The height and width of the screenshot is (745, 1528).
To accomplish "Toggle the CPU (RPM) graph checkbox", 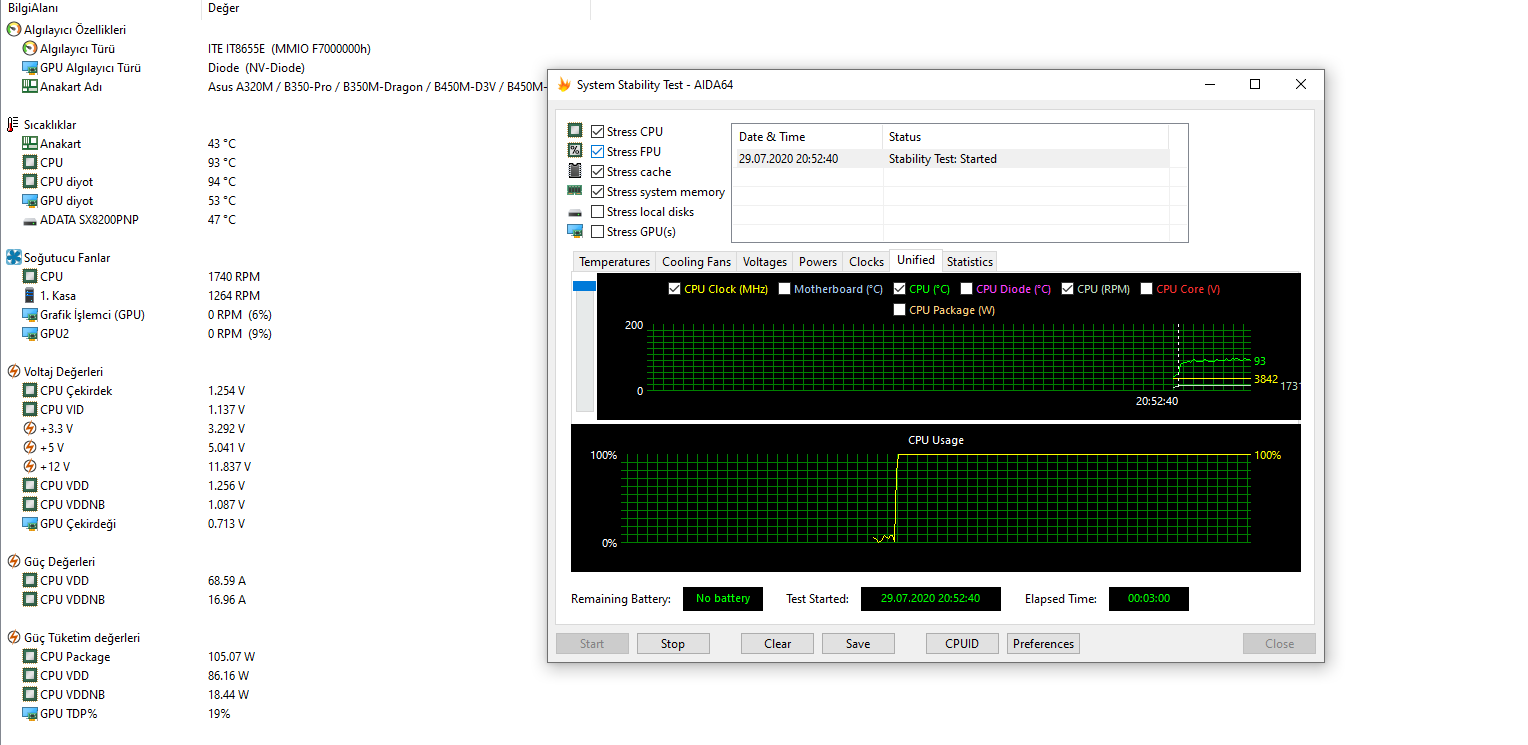I will [1067, 289].
